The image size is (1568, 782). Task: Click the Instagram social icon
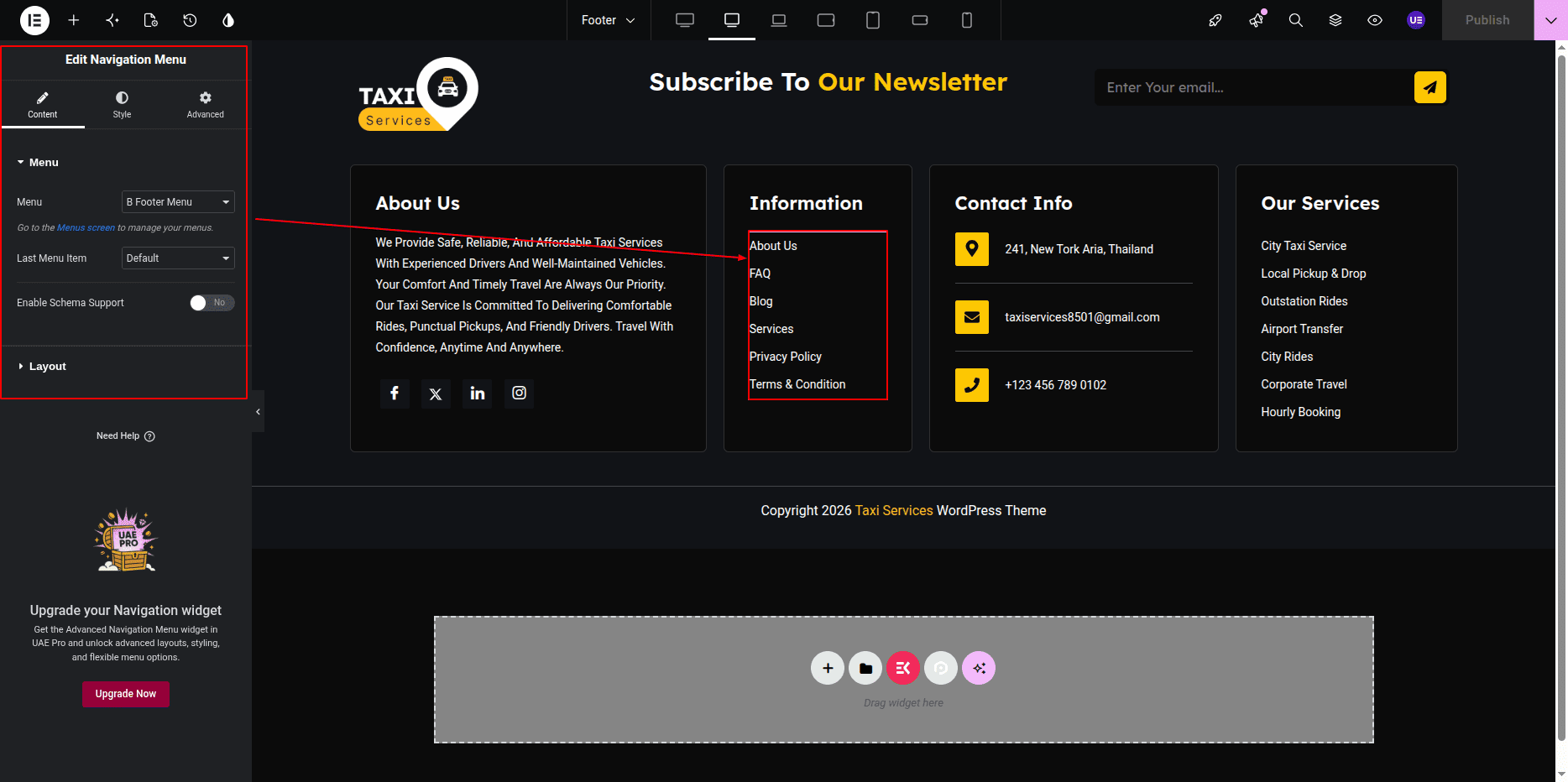point(520,393)
